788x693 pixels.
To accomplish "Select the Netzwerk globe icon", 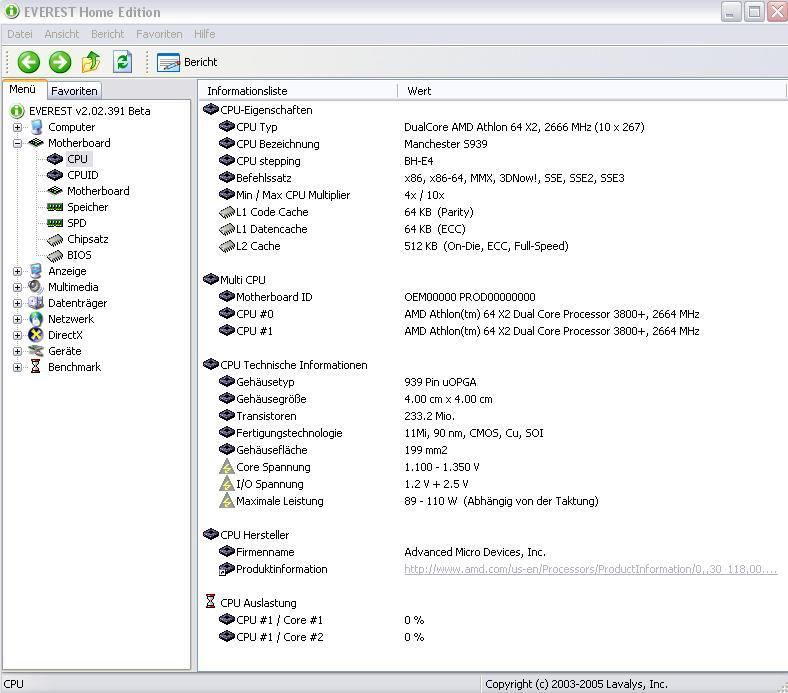I will (x=36, y=319).
